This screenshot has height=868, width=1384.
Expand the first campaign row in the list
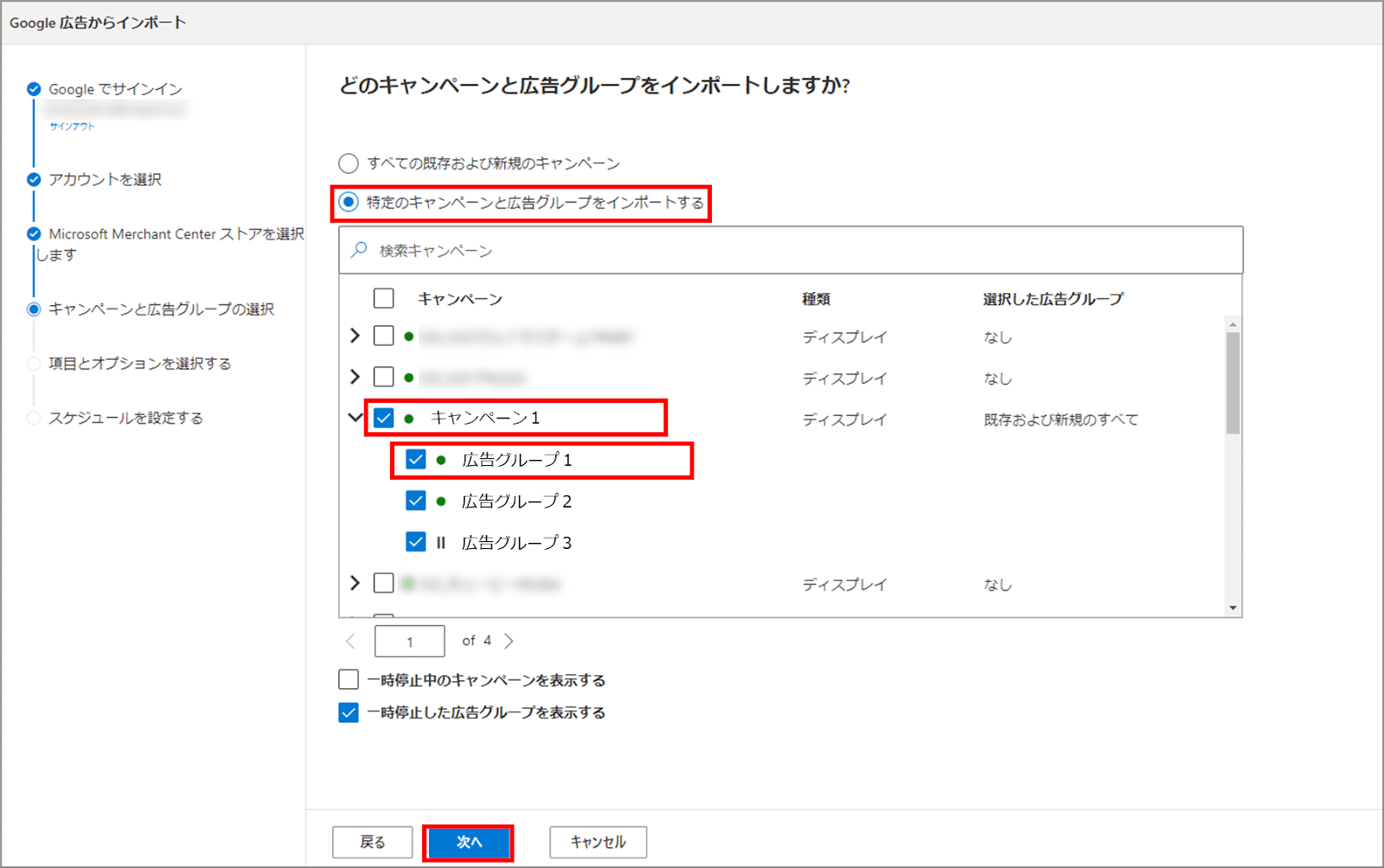point(355,335)
